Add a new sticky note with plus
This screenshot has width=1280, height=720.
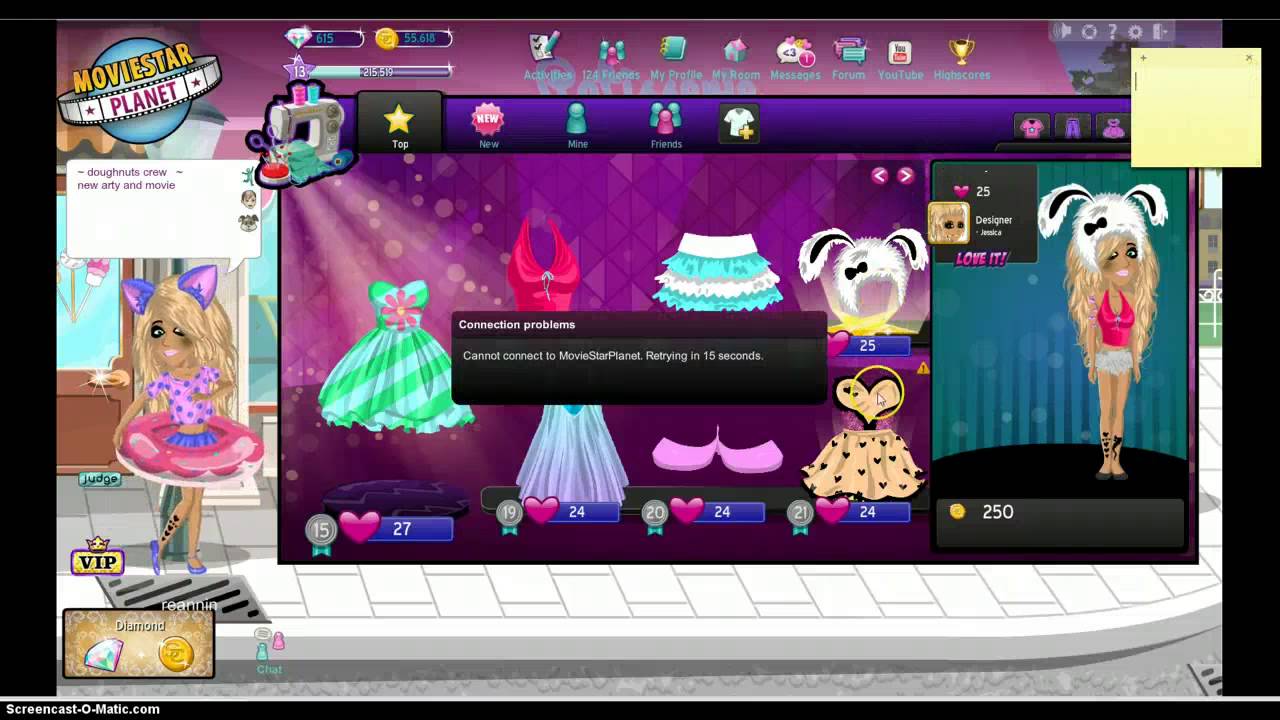1143,58
